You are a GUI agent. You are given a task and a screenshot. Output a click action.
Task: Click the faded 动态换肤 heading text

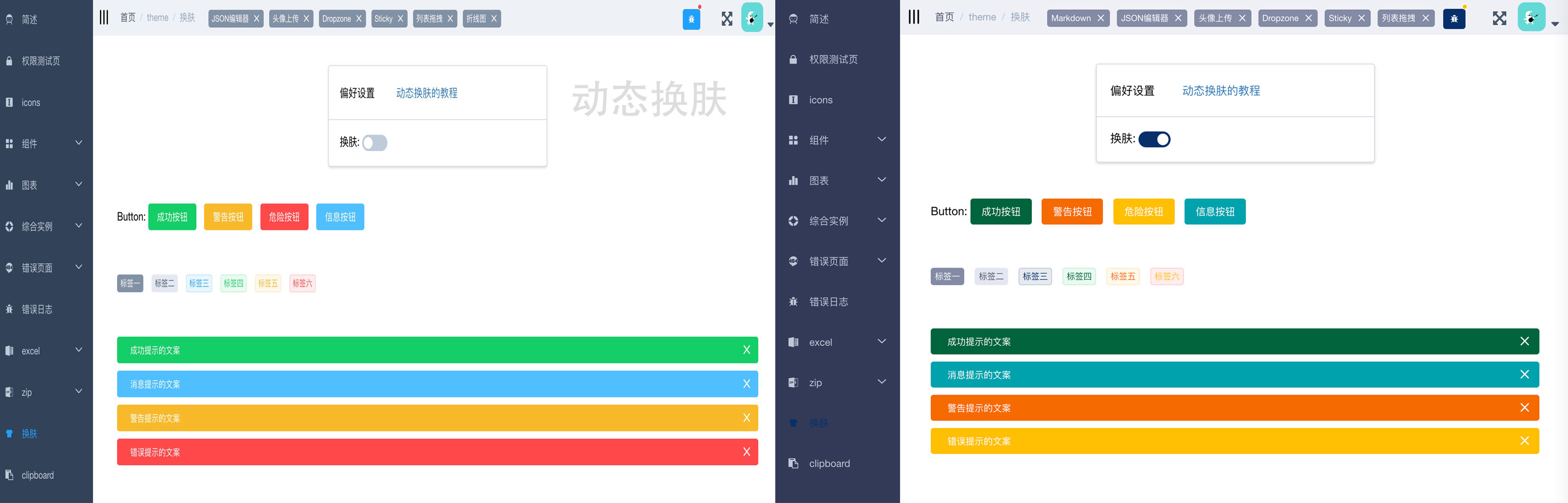pos(649,99)
